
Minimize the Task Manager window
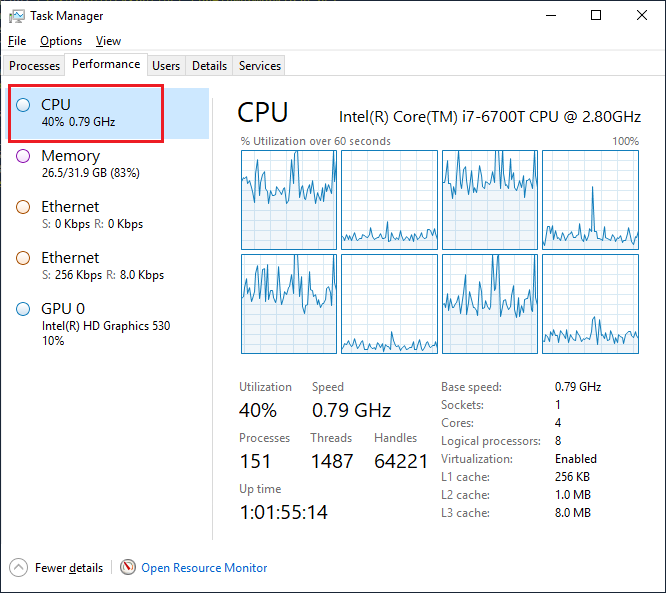(x=551, y=15)
